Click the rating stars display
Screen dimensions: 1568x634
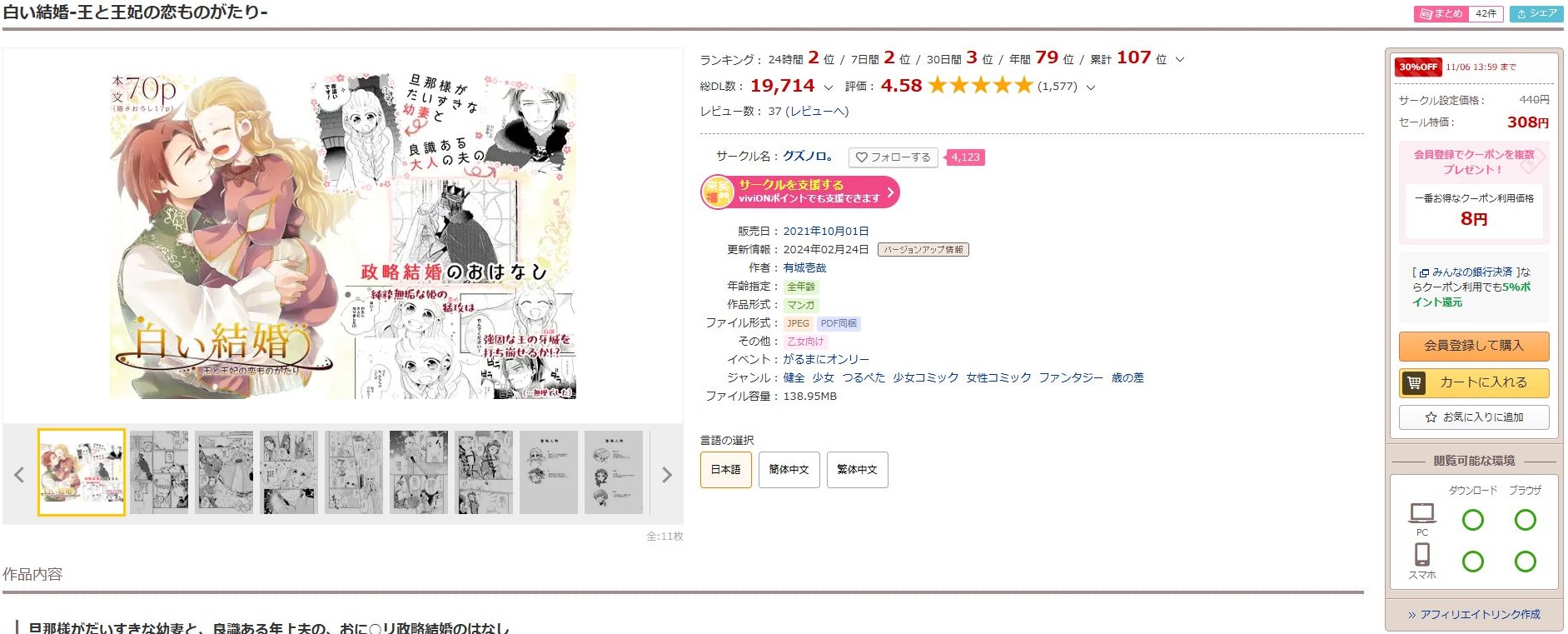point(981,85)
